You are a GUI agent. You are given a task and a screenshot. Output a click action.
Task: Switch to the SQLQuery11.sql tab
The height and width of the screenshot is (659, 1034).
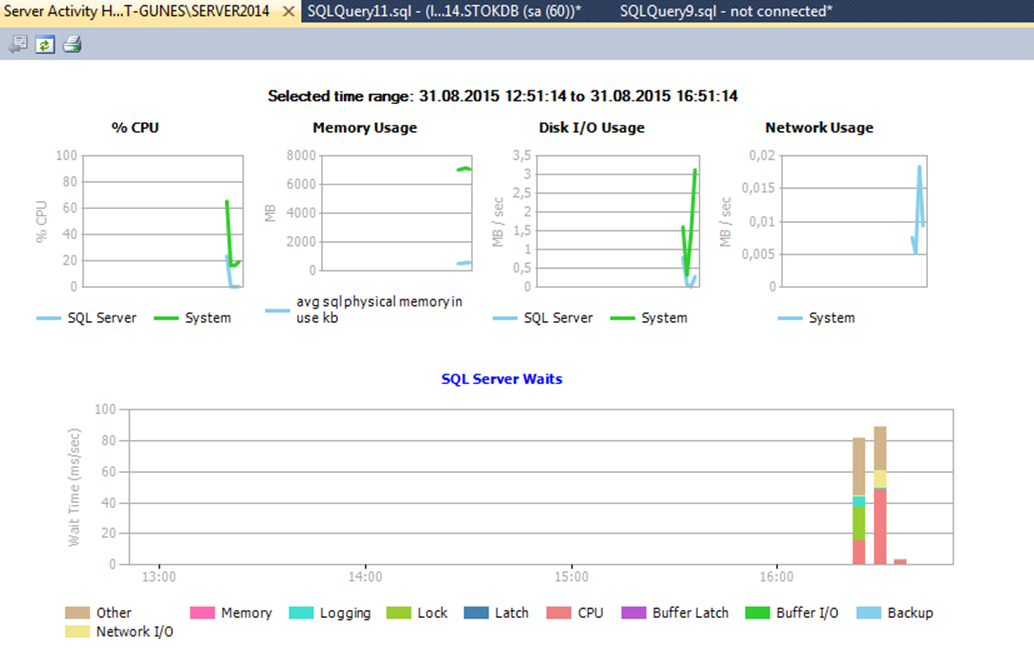tap(444, 11)
